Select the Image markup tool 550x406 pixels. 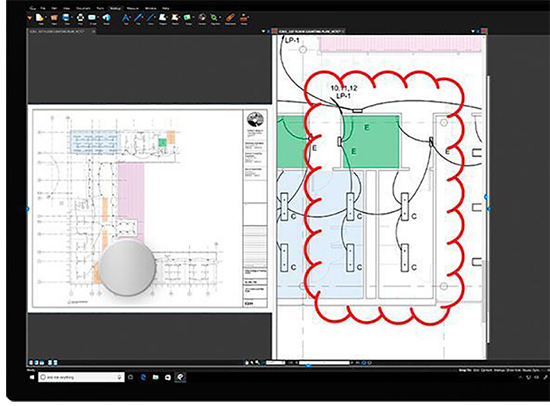[x=187, y=18]
